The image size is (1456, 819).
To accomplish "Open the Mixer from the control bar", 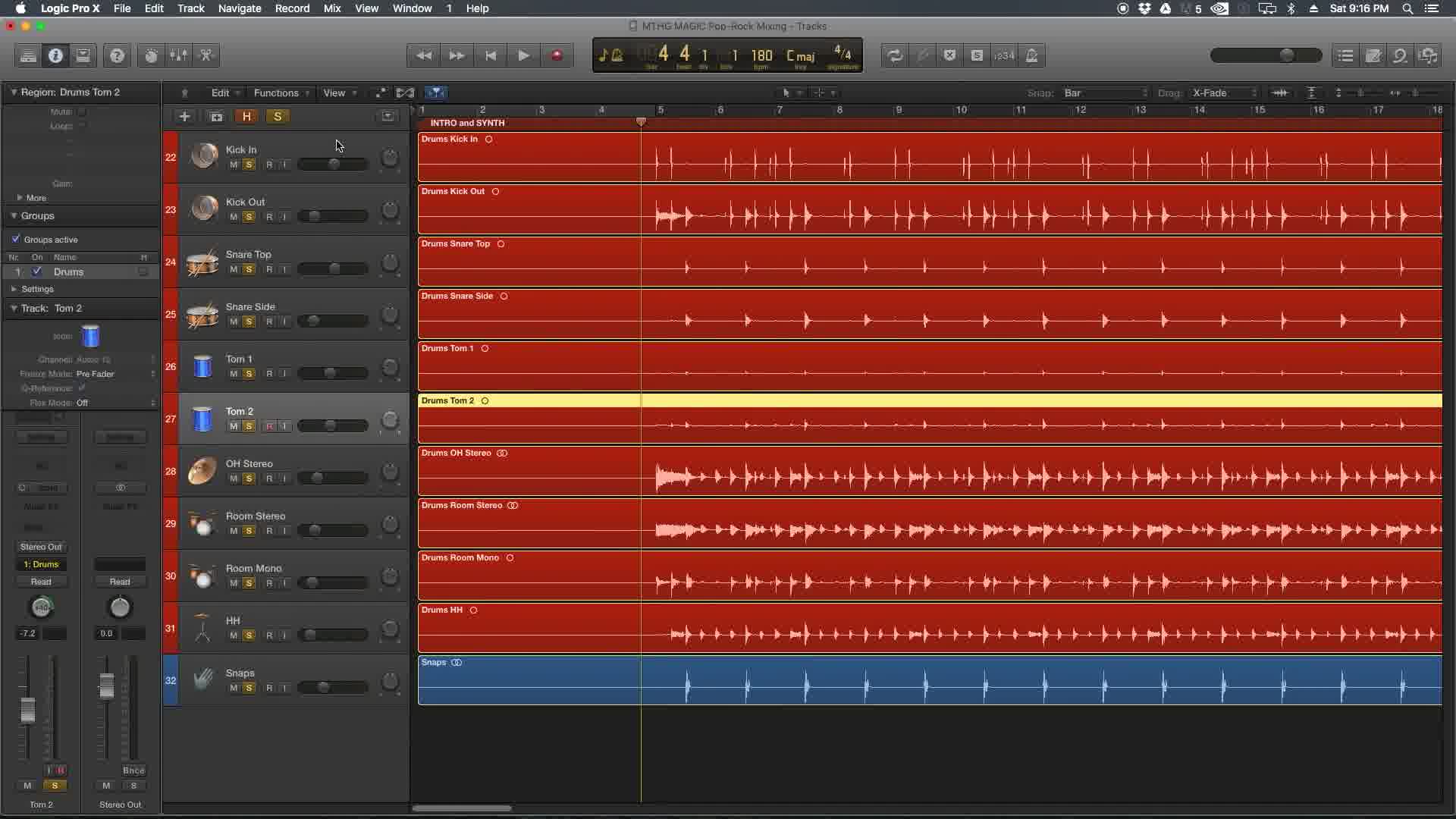I will (178, 55).
